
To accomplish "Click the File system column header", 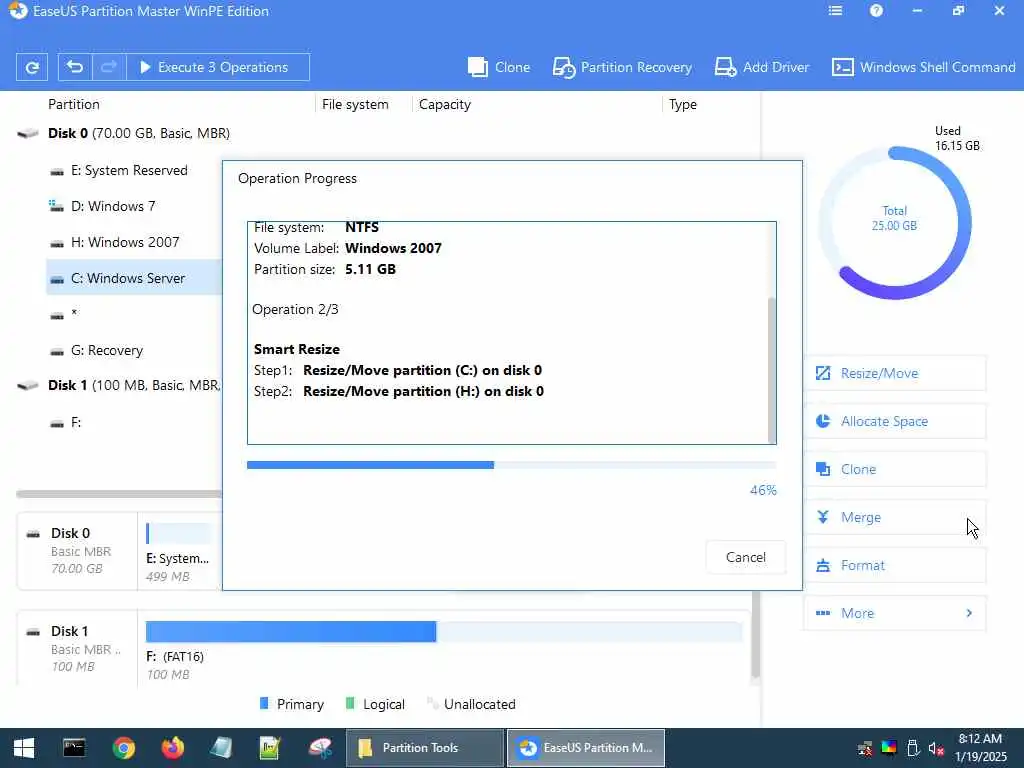I will click(x=355, y=104).
